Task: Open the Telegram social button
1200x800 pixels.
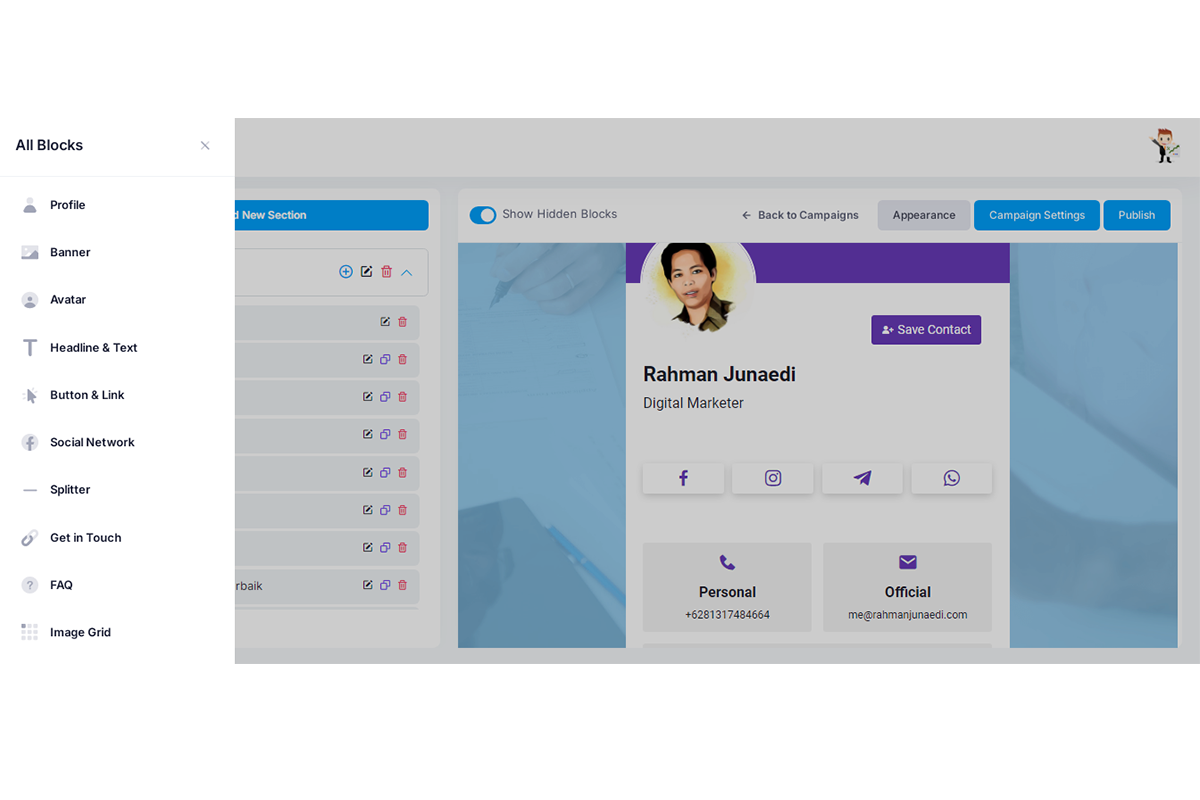Action: click(862, 478)
